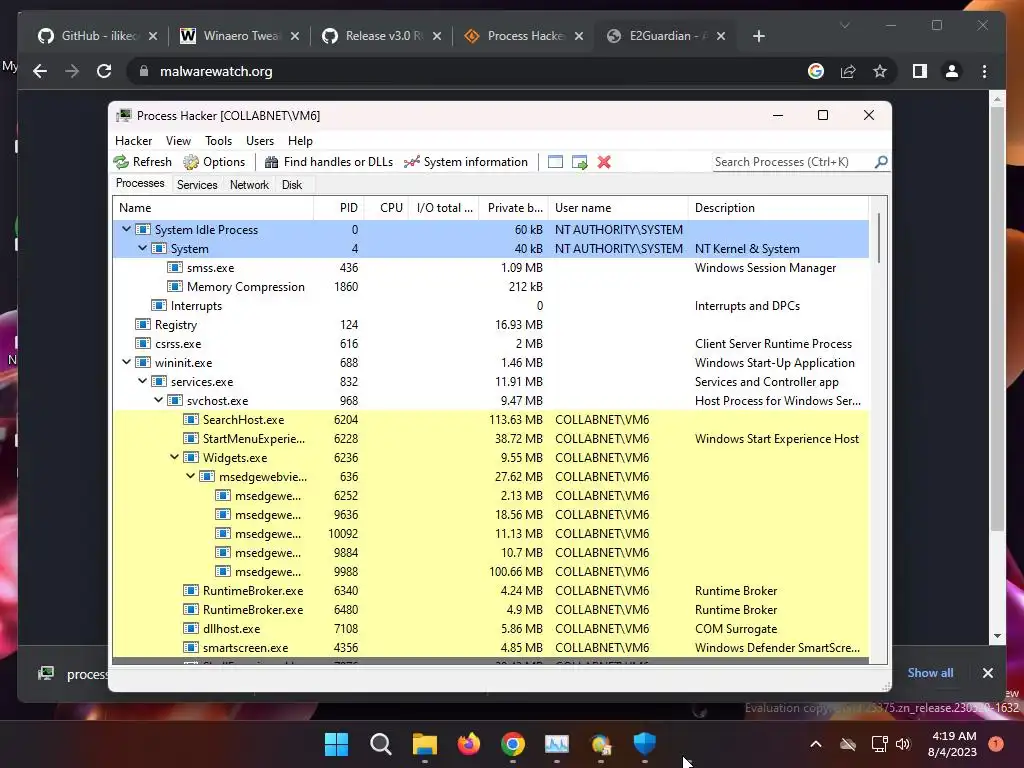Screen dimensions: 1024x768
Task: Show hidden tray icons chevron
Action: (816, 744)
